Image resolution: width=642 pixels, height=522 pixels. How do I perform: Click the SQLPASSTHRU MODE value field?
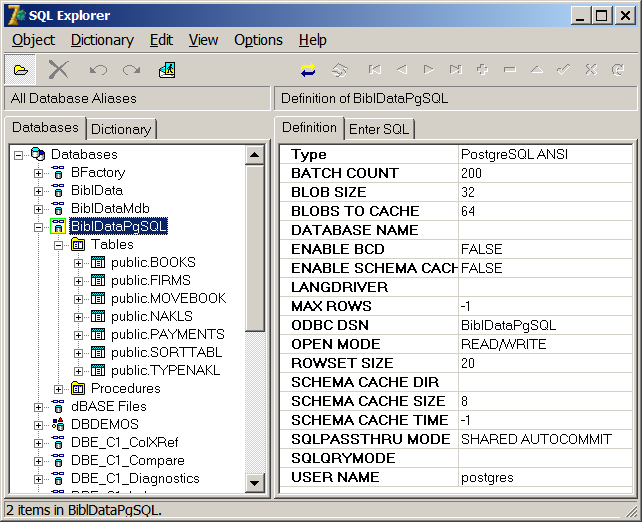coord(545,439)
